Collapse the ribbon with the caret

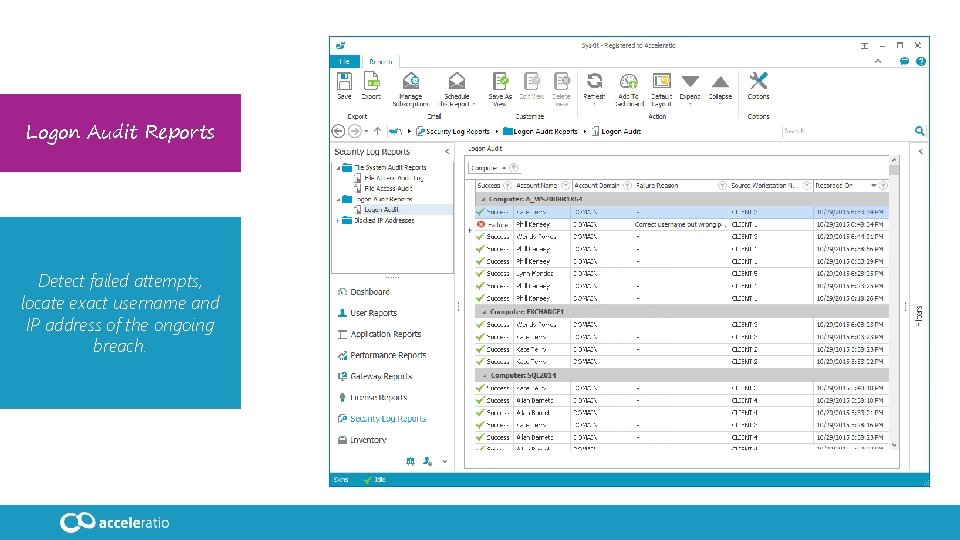click(x=877, y=61)
